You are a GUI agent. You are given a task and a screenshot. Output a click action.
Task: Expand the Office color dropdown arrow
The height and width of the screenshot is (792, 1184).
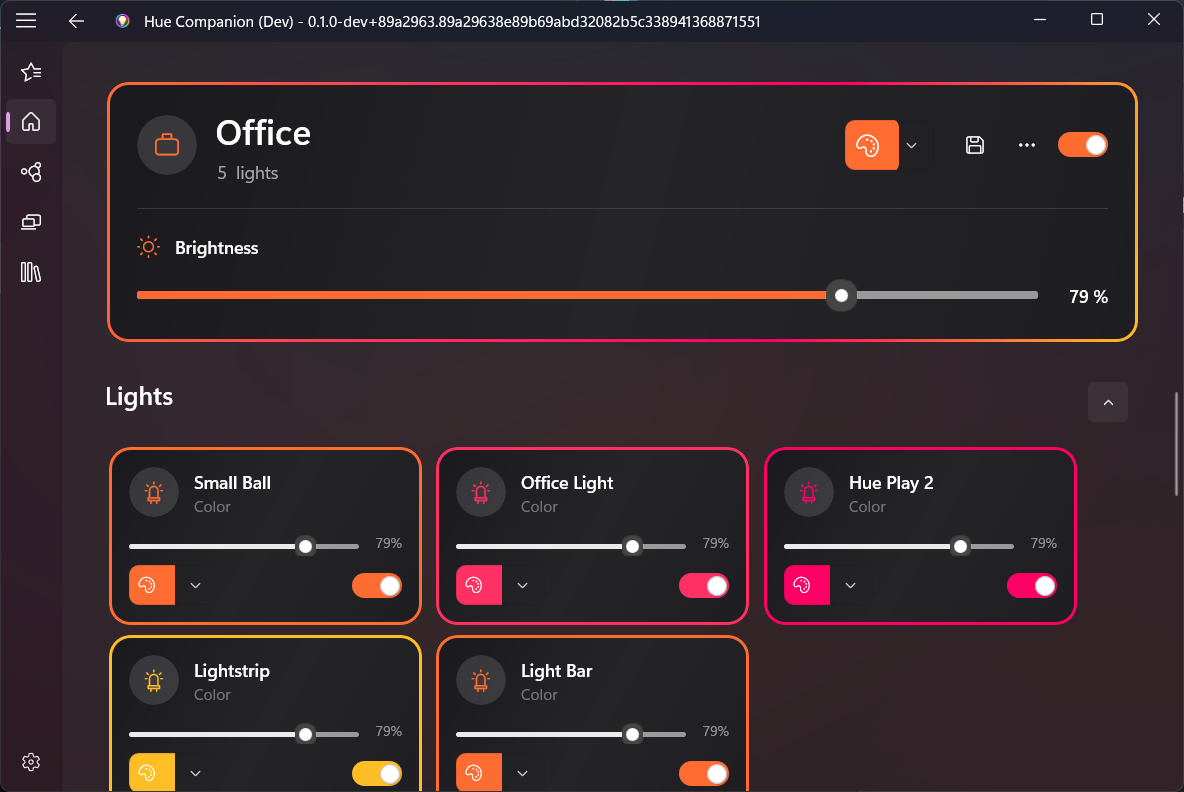(x=911, y=145)
